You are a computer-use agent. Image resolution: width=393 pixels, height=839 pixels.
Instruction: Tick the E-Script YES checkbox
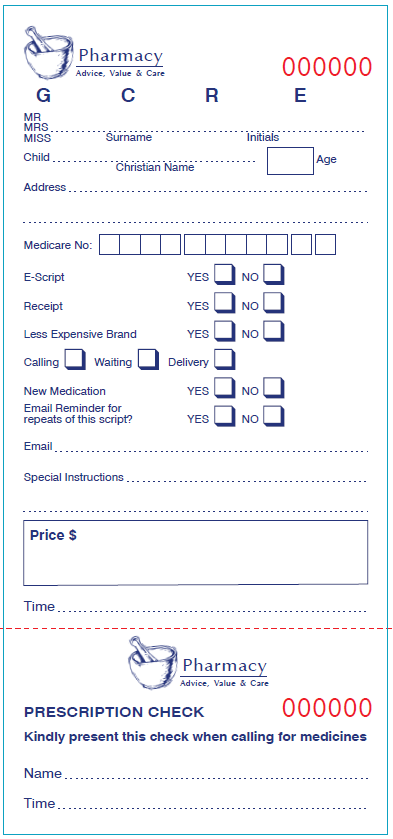click(x=224, y=274)
